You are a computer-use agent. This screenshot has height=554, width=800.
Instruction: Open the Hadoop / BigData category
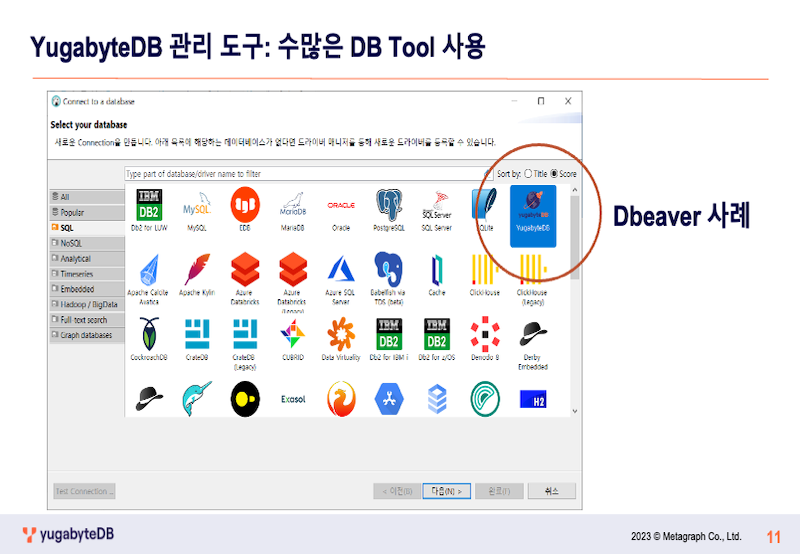(x=87, y=304)
